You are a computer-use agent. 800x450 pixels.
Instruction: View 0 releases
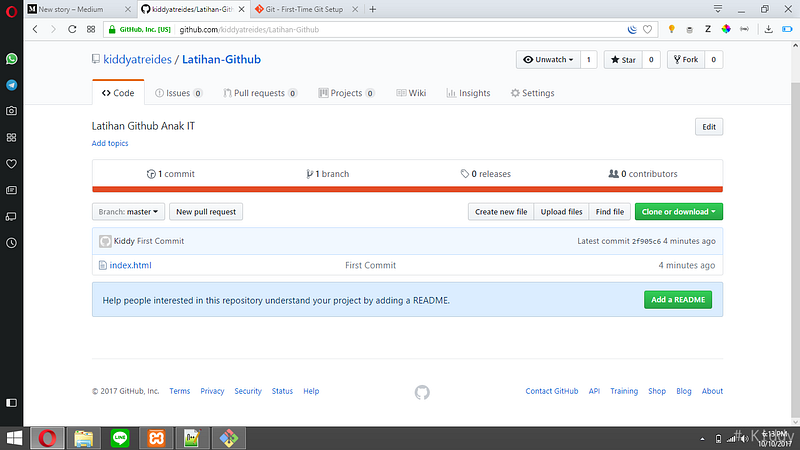[485, 174]
